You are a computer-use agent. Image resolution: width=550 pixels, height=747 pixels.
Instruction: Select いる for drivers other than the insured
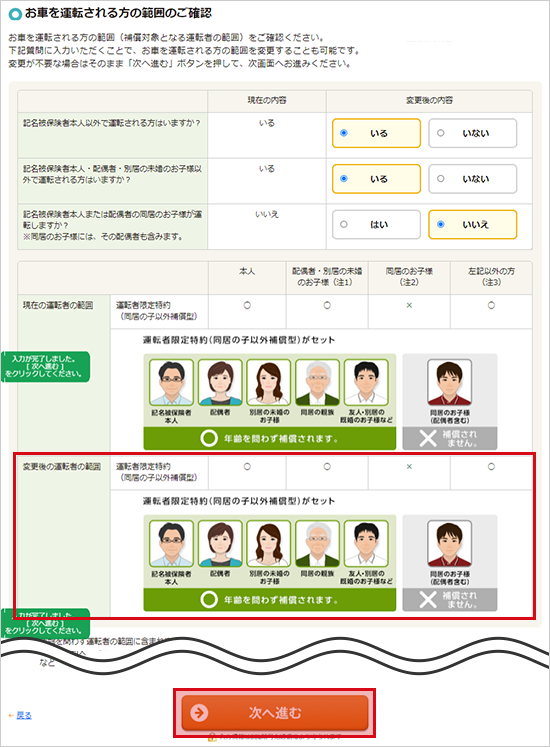click(376, 133)
